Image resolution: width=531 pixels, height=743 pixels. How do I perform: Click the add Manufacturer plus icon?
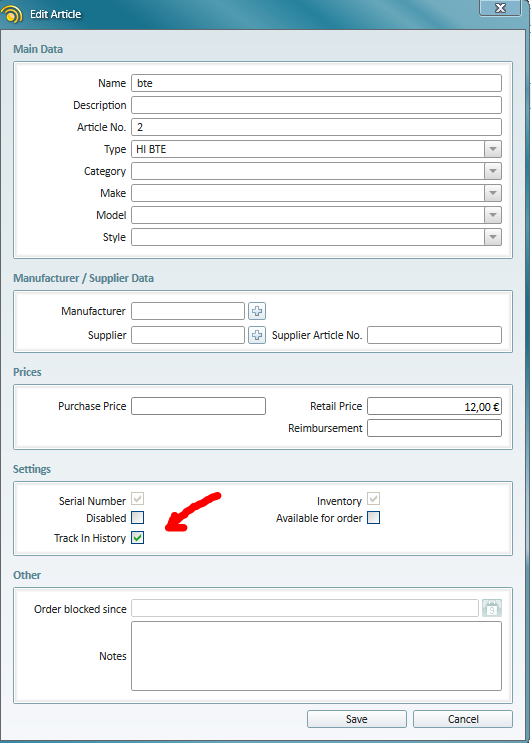(257, 311)
